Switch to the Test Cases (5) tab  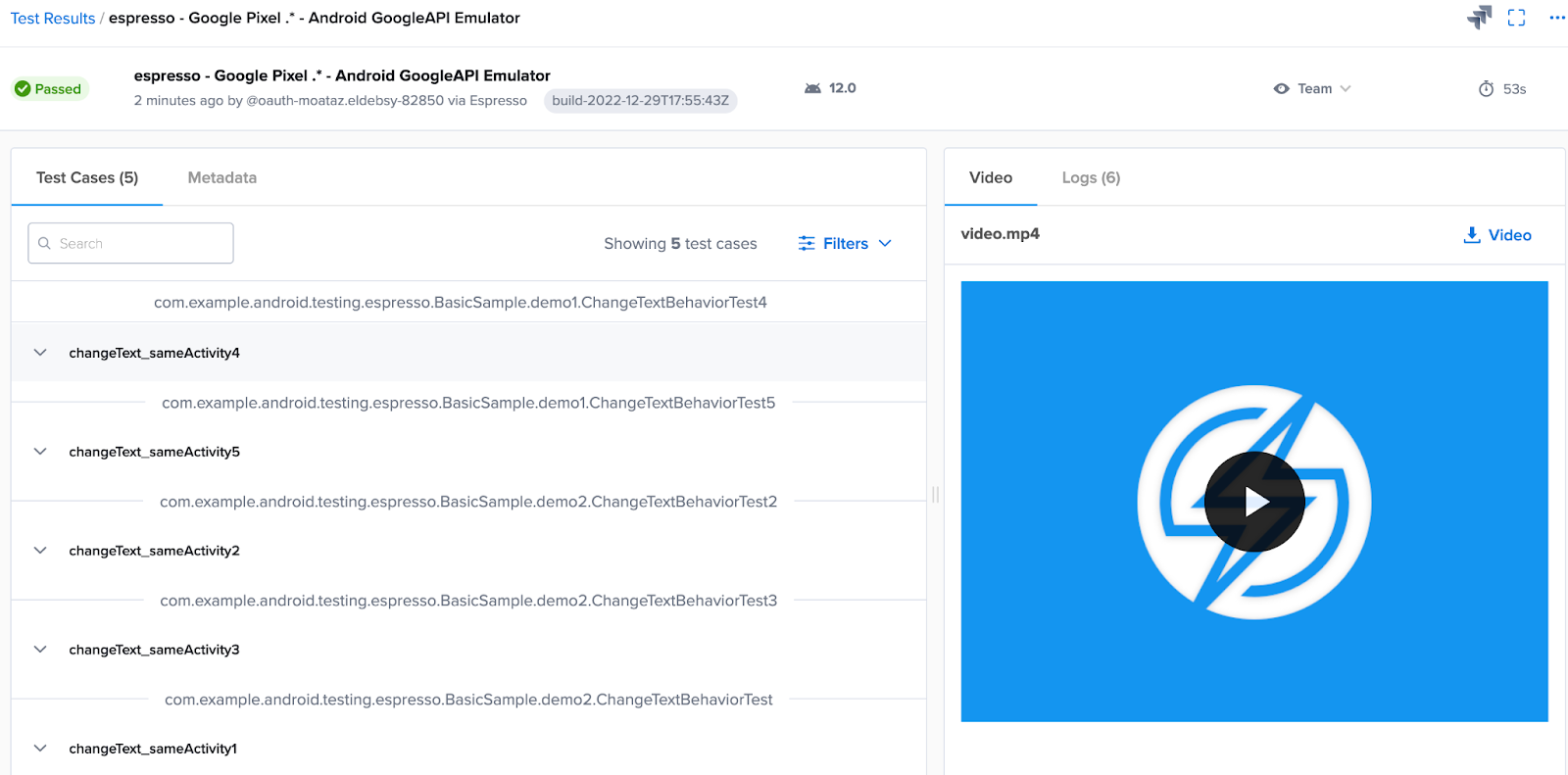(87, 177)
